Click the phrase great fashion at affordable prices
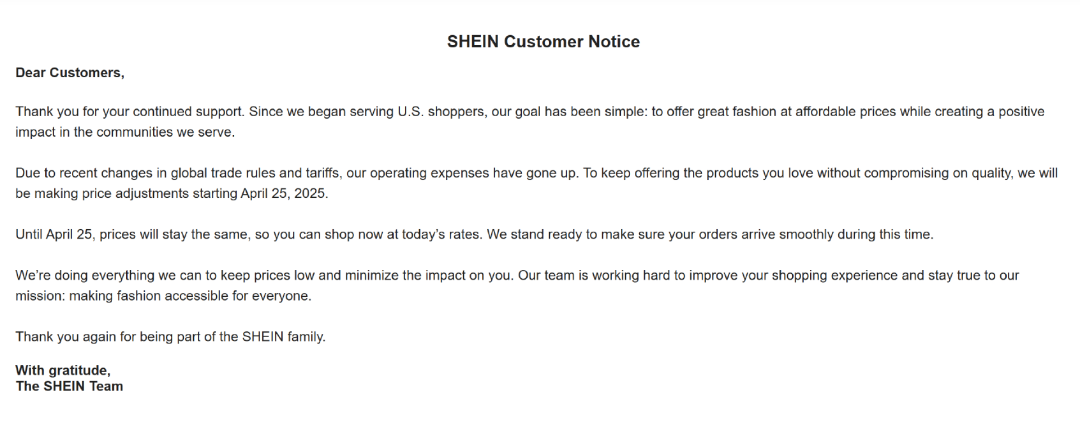Viewport: 1080px width, 427px height. click(x=797, y=112)
